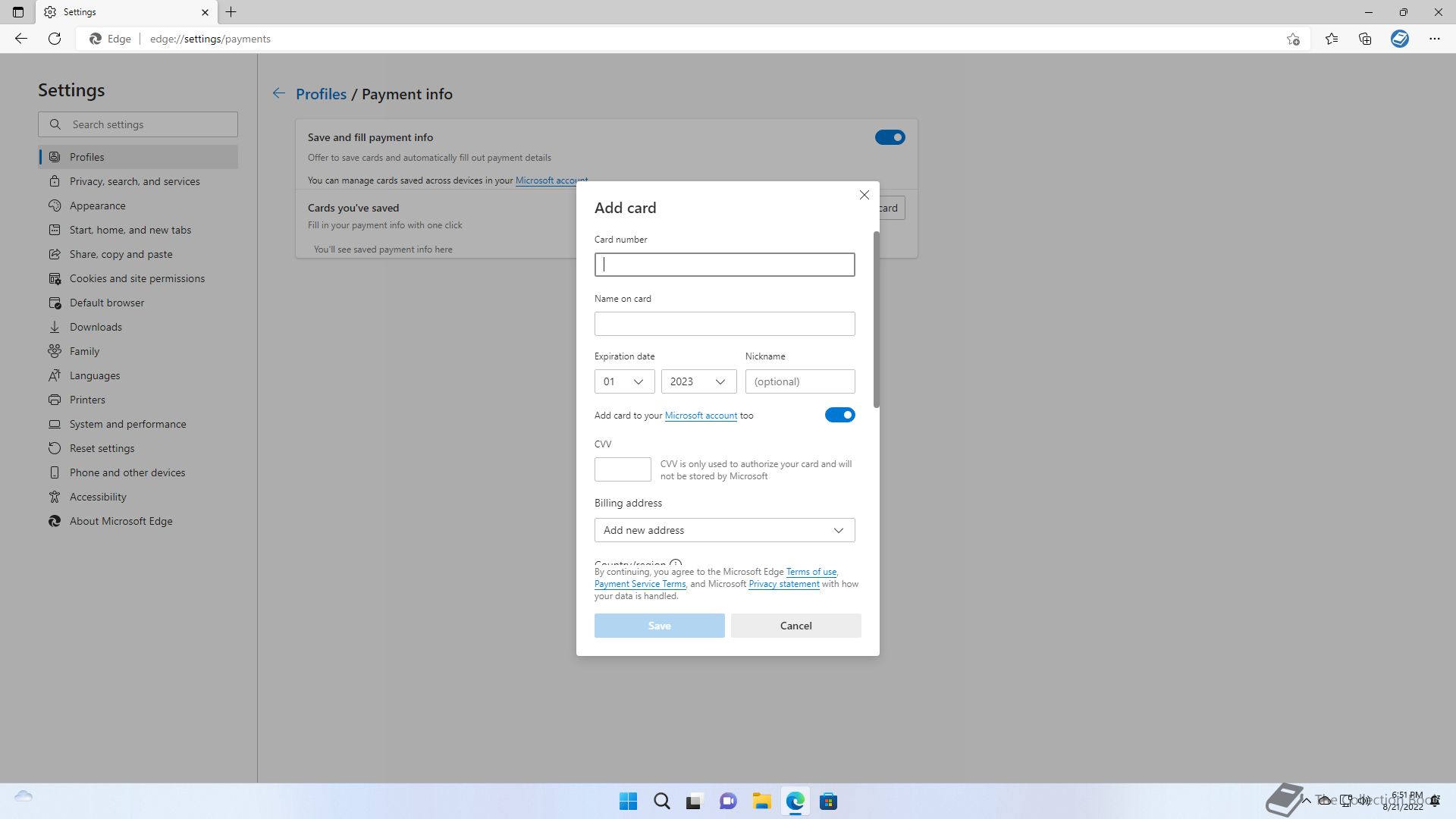The height and width of the screenshot is (819, 1456).
Task: Close the Add card dialog
Action: (x=864, y=195)
